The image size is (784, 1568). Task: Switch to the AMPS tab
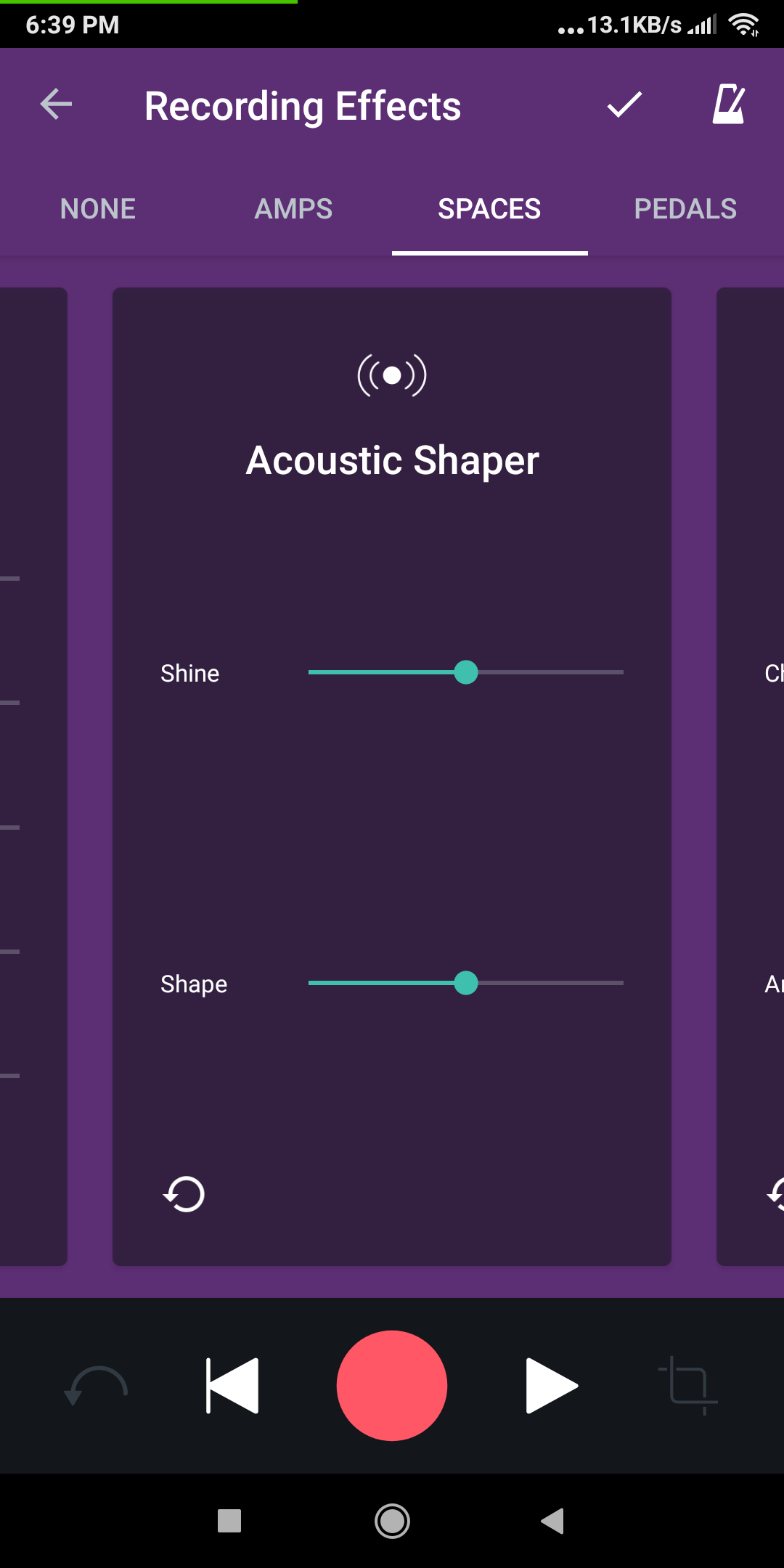tap(293, 209)
